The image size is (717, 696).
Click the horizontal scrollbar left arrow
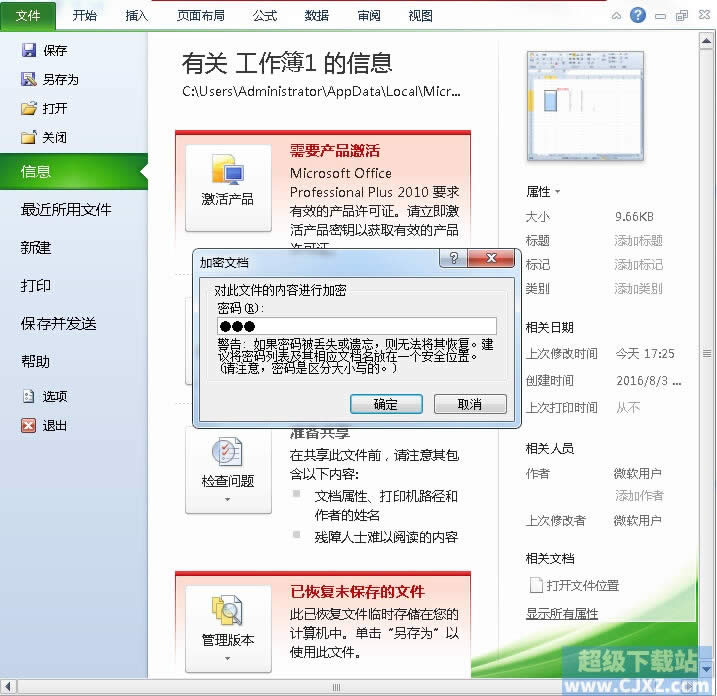point(8,687)
